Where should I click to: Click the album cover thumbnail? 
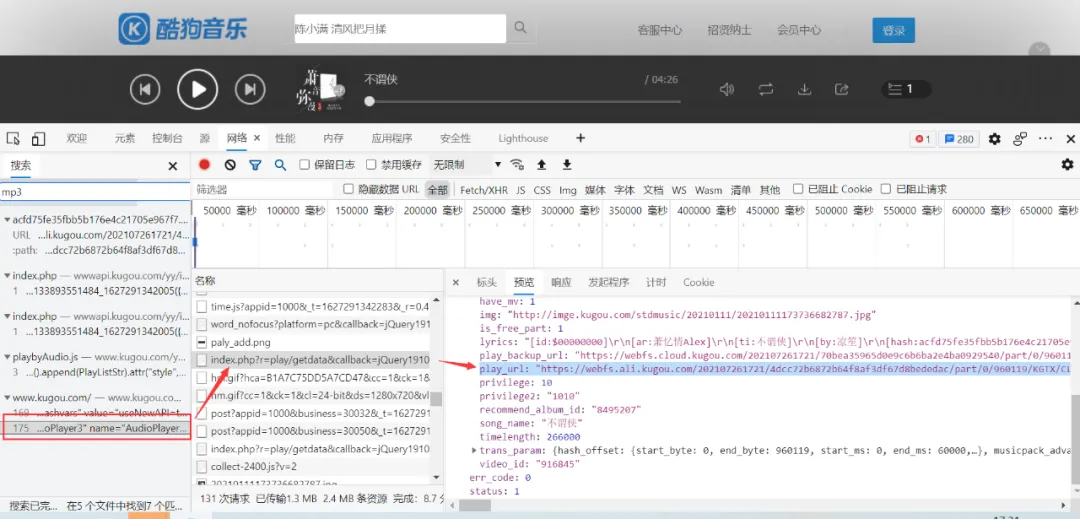coord(322,89)
